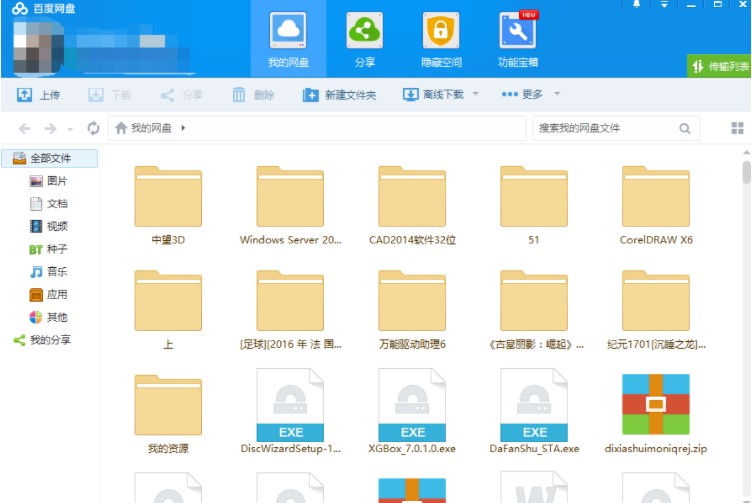Create a folder with 新建文件夹
Viewport: 752px width, 503px height.
coord(339,95)
